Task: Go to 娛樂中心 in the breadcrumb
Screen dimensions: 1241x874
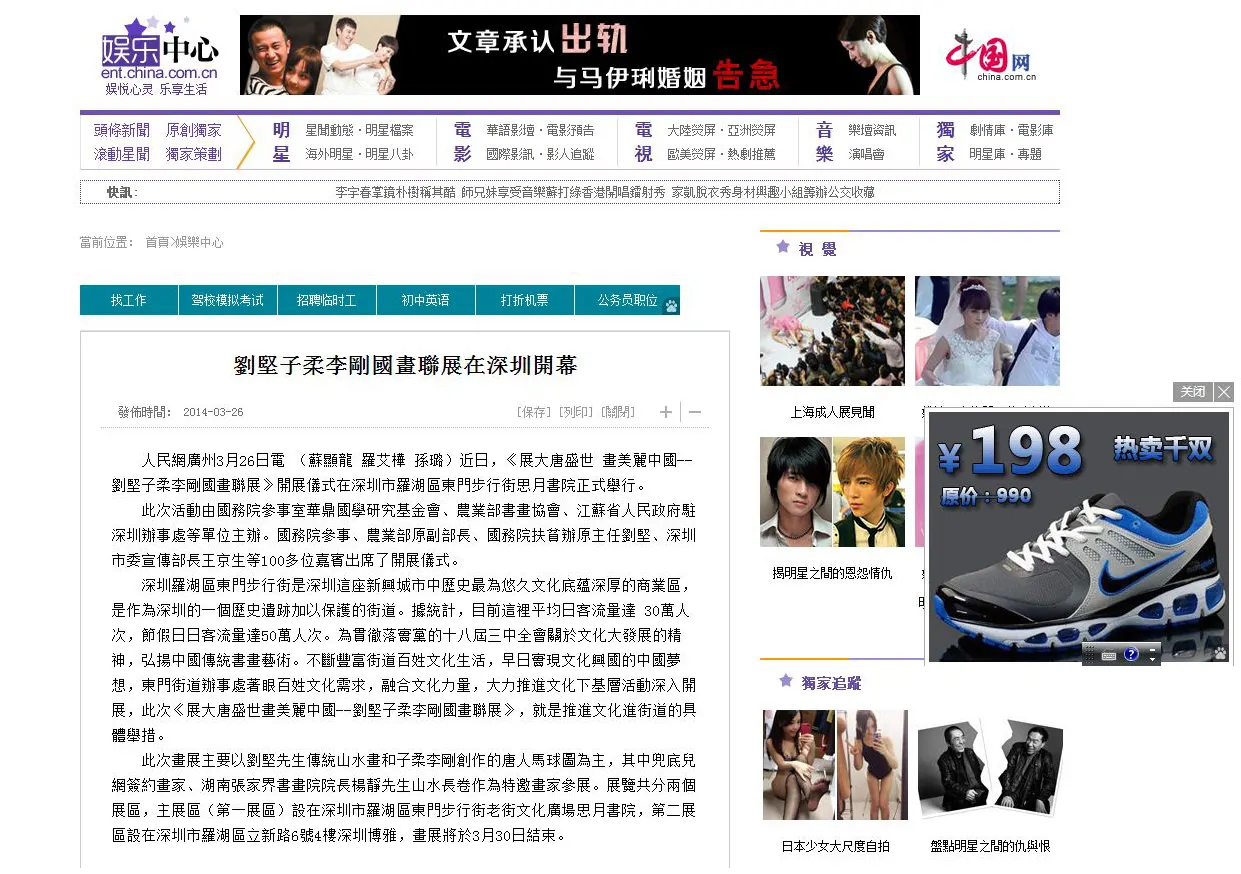Action: tap(199, 242)
